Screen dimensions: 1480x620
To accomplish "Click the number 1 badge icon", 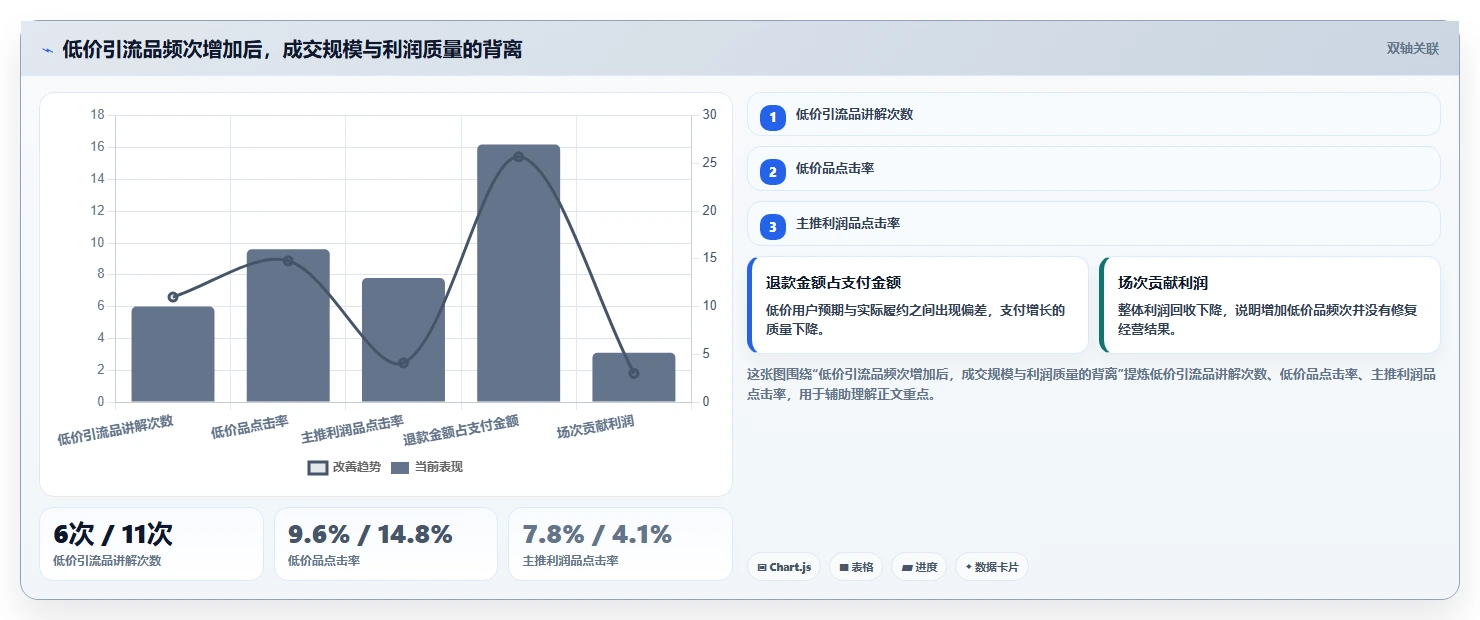I will 772,118.
